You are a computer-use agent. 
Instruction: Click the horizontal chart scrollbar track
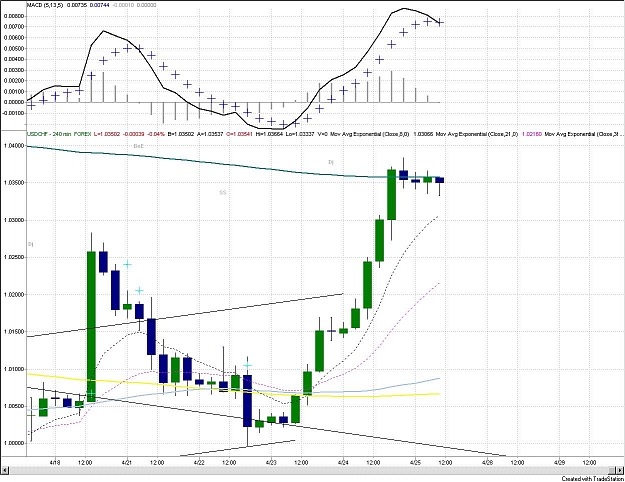[x=312, y=470]
